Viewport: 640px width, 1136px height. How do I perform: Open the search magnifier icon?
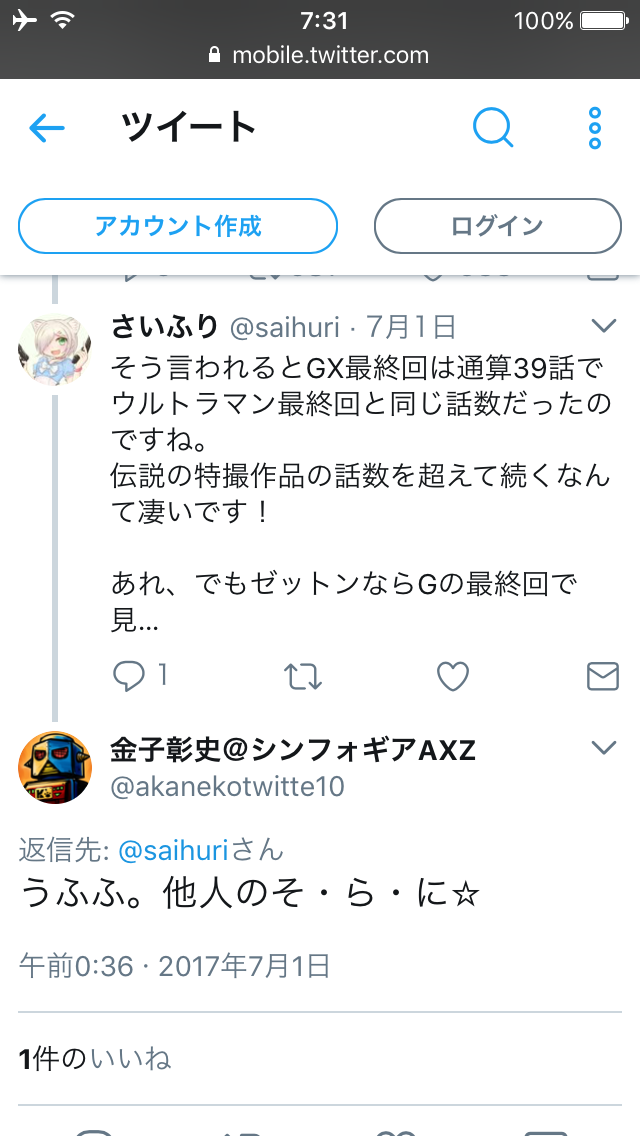point(494,128)
